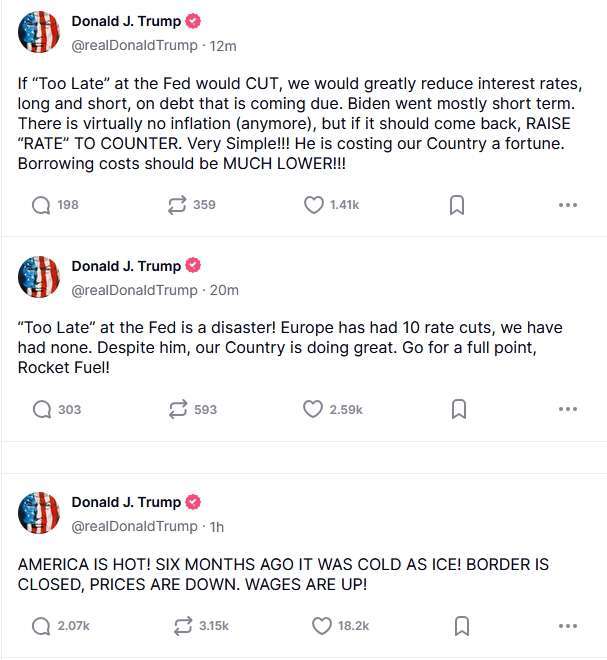The width and height of the screenshot is (607, 660).
Task: Open the ellipsis menu on the 20m post
Action: click(x=568, y=409)
